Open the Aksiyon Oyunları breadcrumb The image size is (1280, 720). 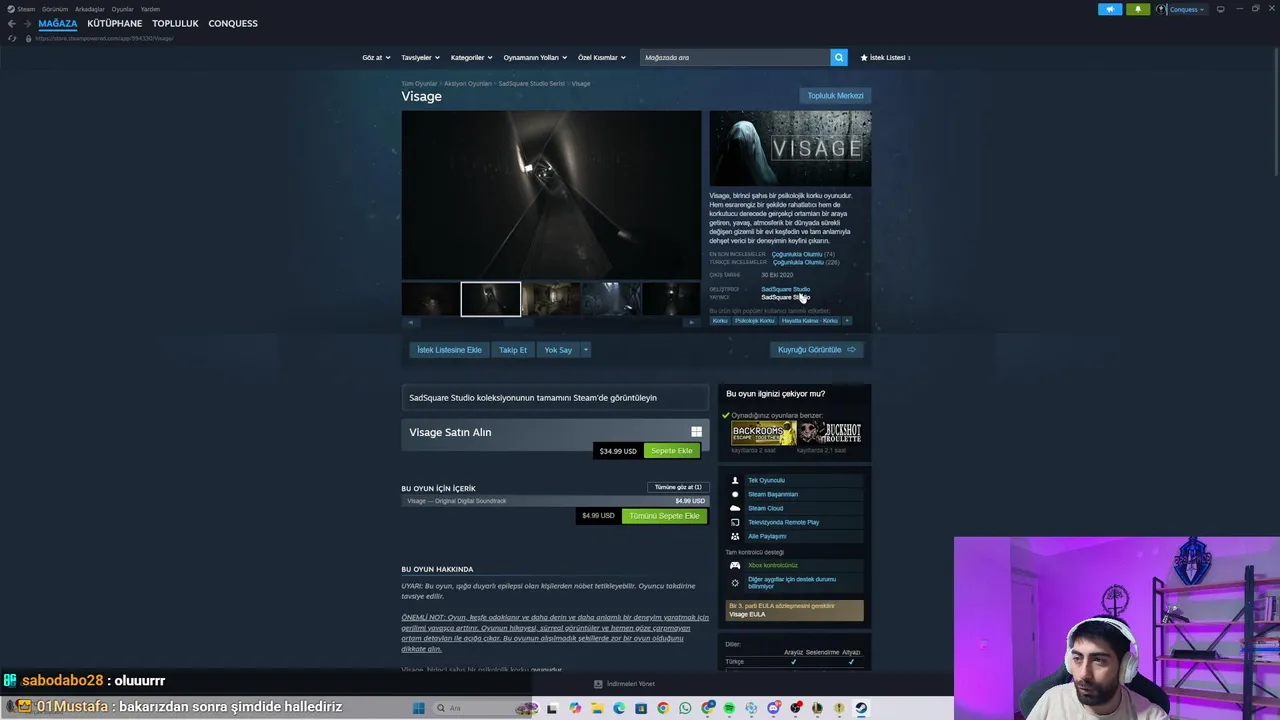coord(468,84)
